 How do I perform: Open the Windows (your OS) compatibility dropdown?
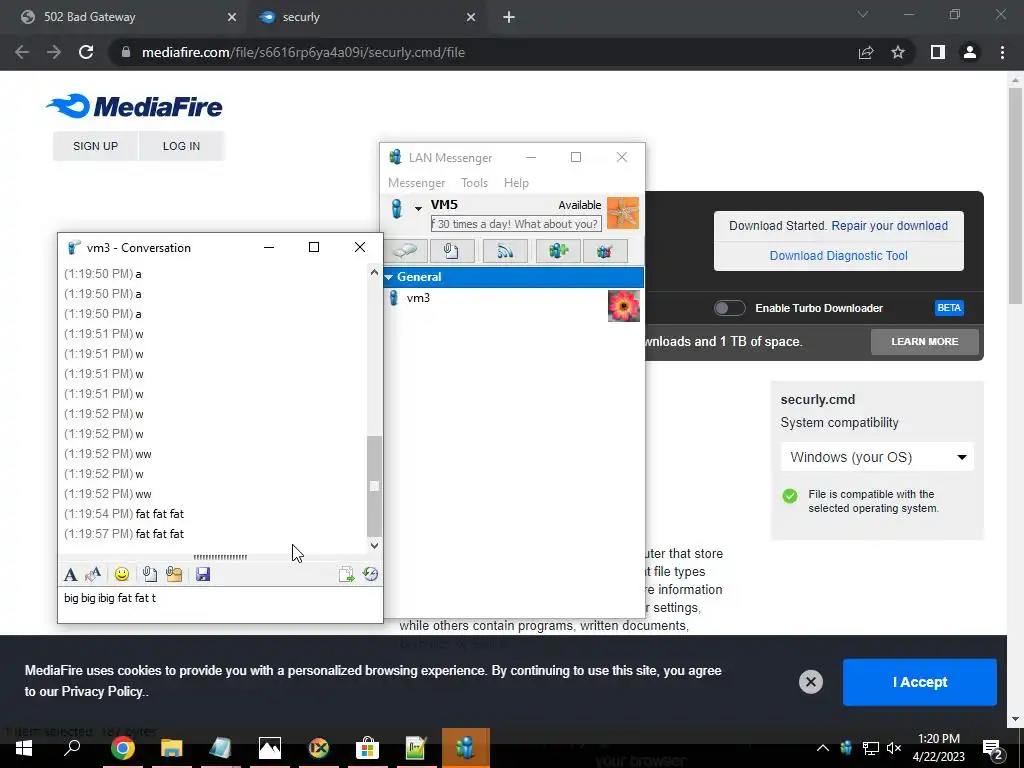click(x=877, y=457)
